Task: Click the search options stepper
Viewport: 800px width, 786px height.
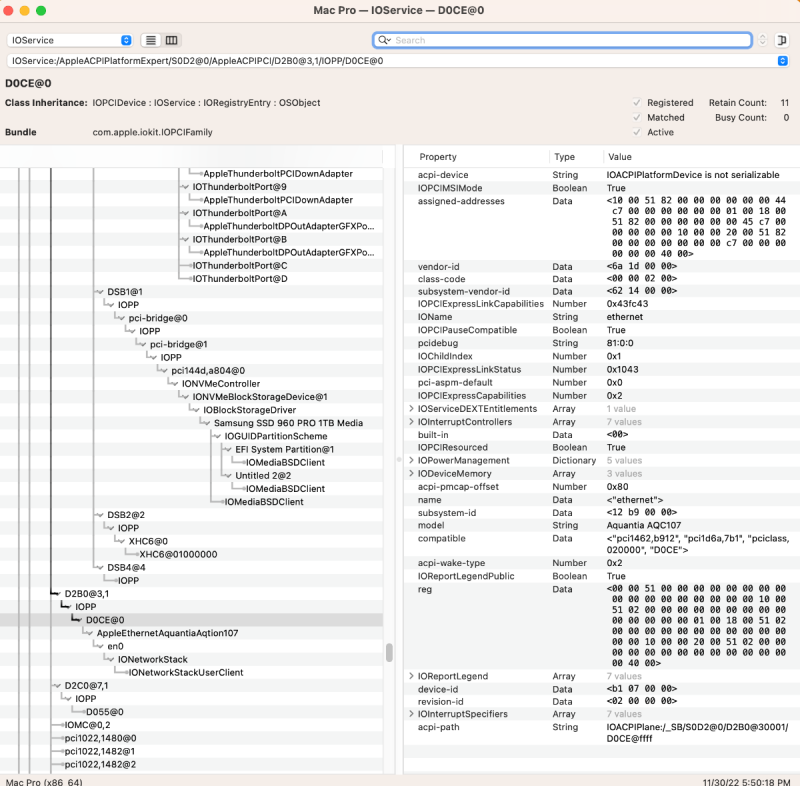Action: pyautogui.click(x=763, y=40)
